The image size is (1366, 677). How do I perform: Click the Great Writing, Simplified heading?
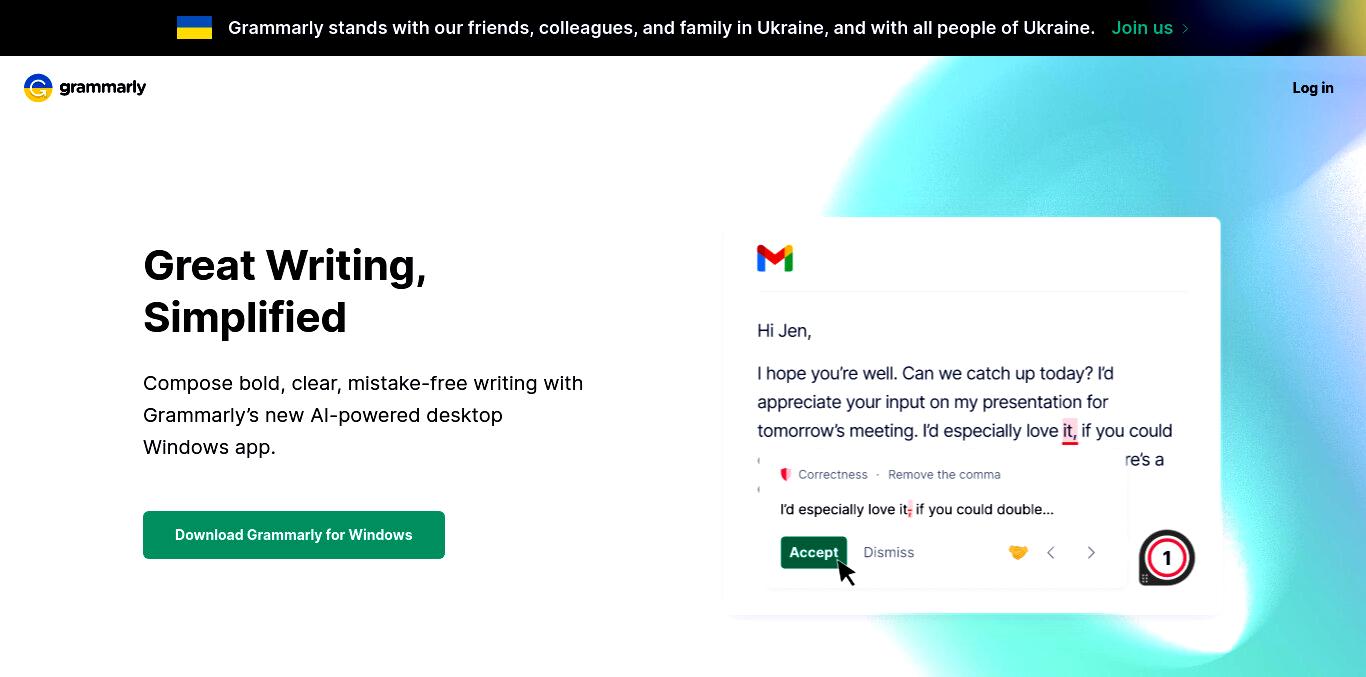[285, 291]
